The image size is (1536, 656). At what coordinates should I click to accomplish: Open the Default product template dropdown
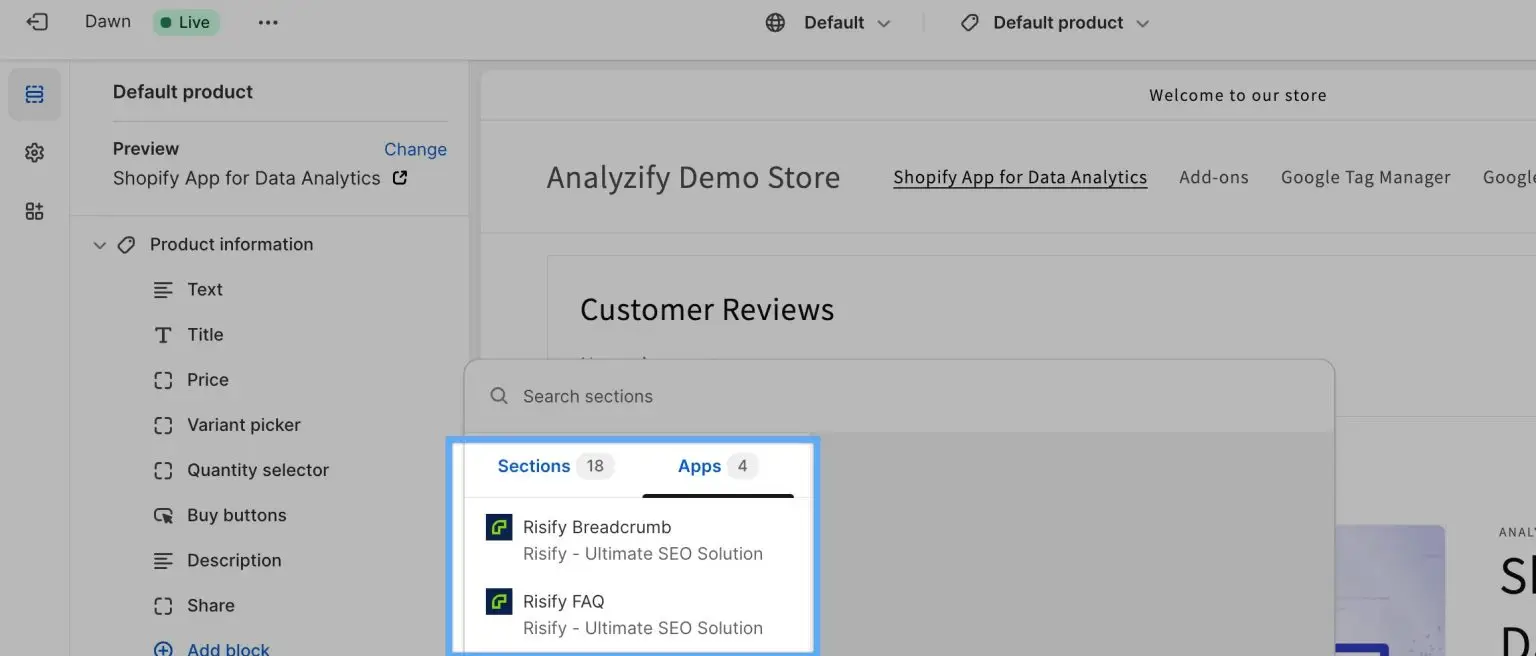click(1055, 22)
